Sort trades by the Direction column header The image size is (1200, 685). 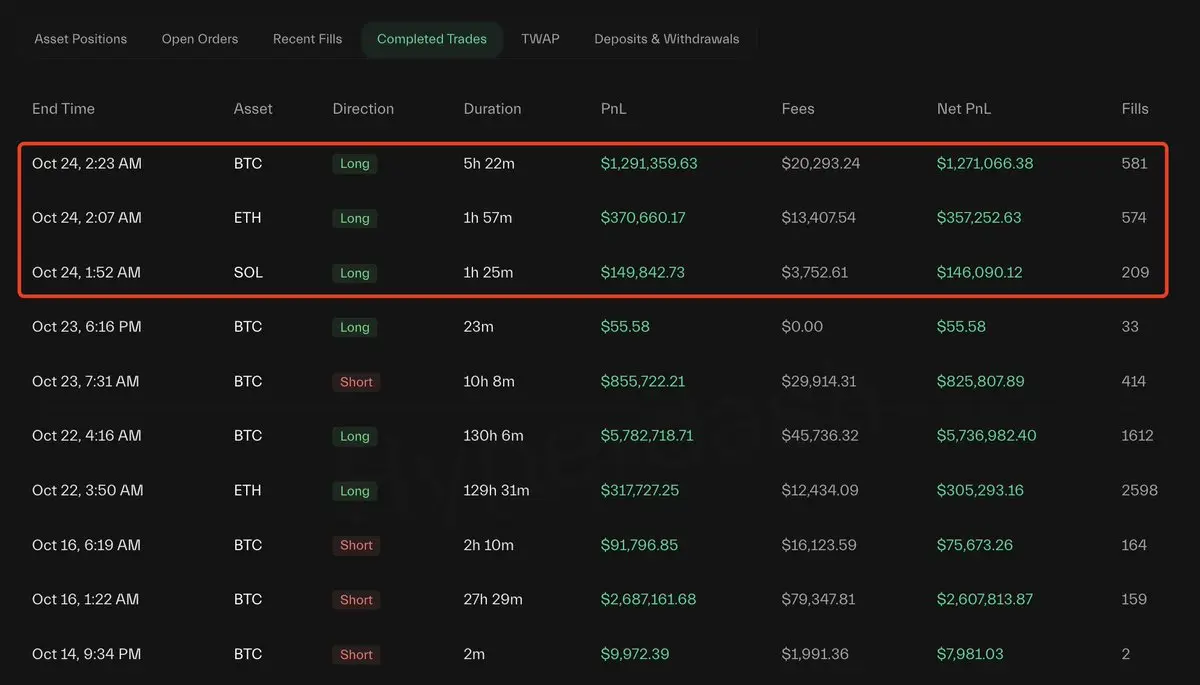(363, 109)
